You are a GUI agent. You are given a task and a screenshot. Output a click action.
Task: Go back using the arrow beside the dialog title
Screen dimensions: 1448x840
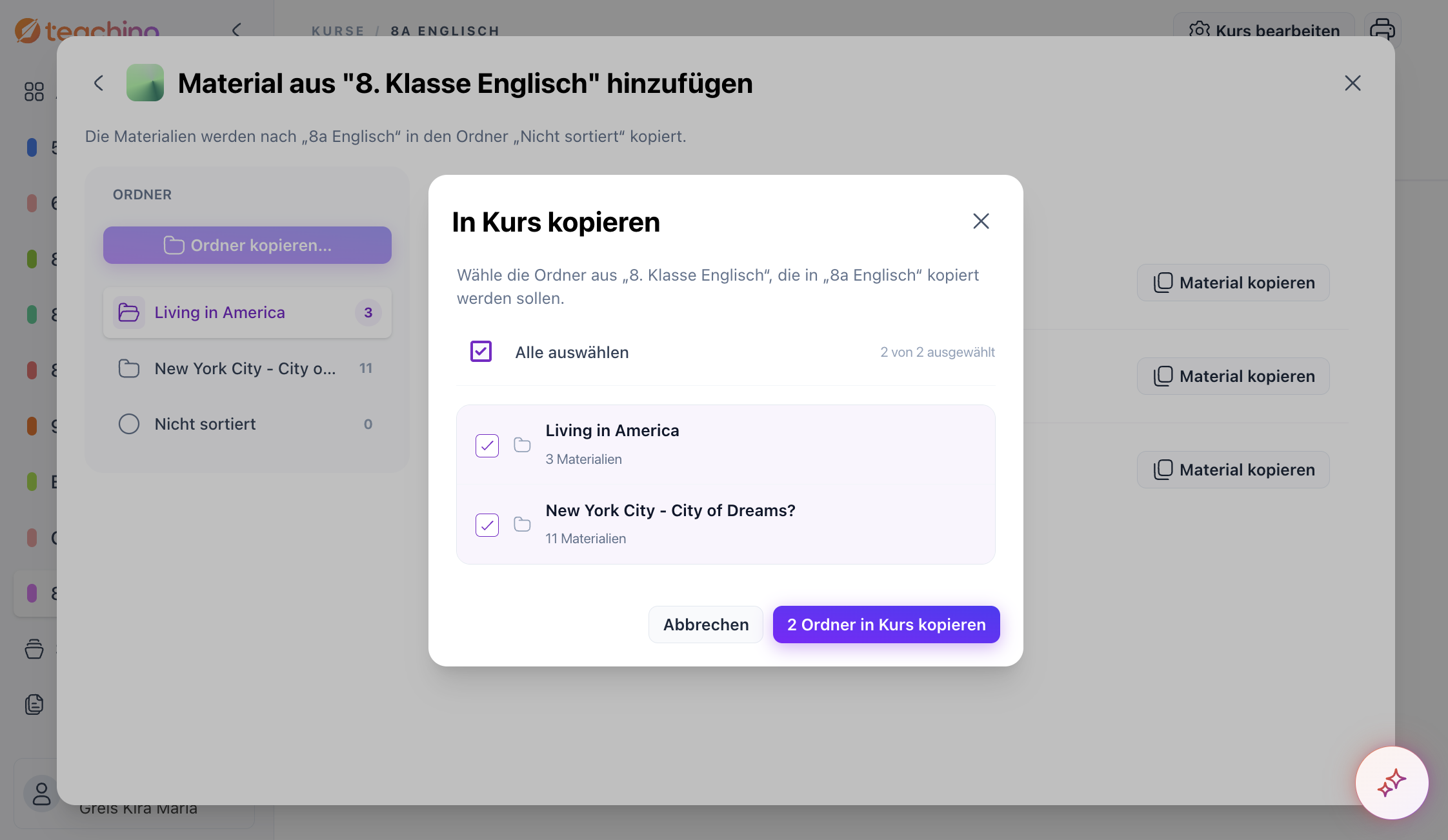[x=99, y=83]
